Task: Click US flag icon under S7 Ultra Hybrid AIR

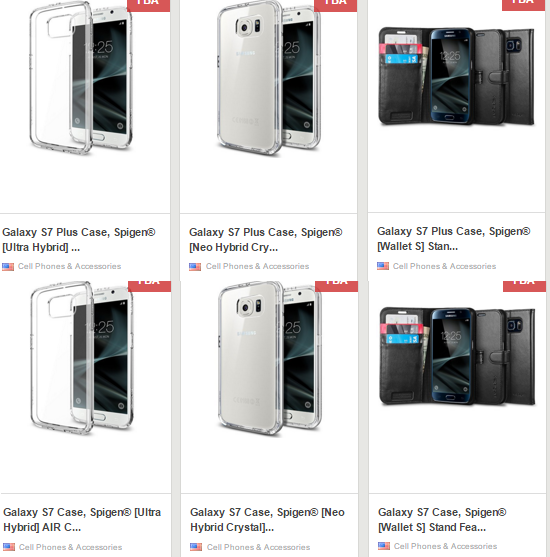Action: click(x=9, y=547)
